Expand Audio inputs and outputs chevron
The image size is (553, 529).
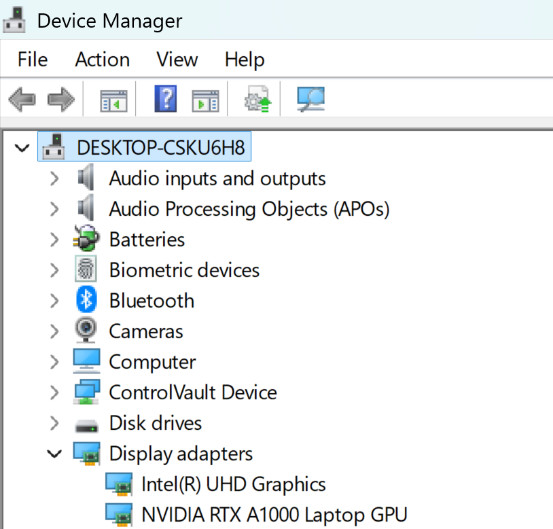pyautogui.click(x=54, y=178)
